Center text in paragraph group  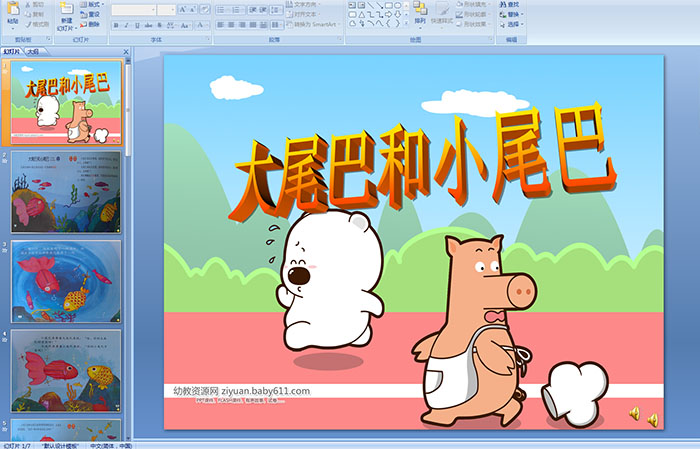click(231, 25)
